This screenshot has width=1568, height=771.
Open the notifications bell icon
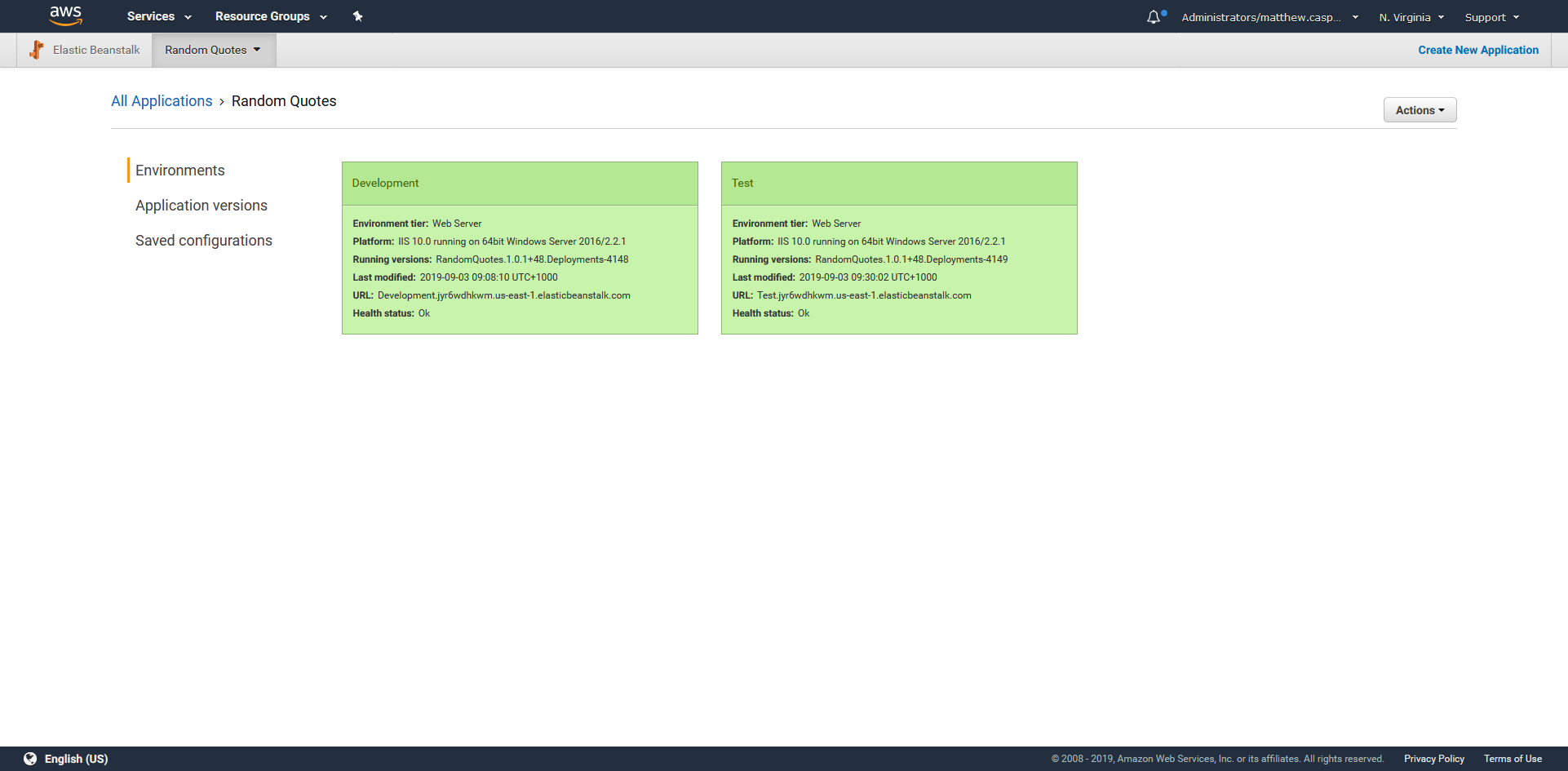click(1154, 17)
